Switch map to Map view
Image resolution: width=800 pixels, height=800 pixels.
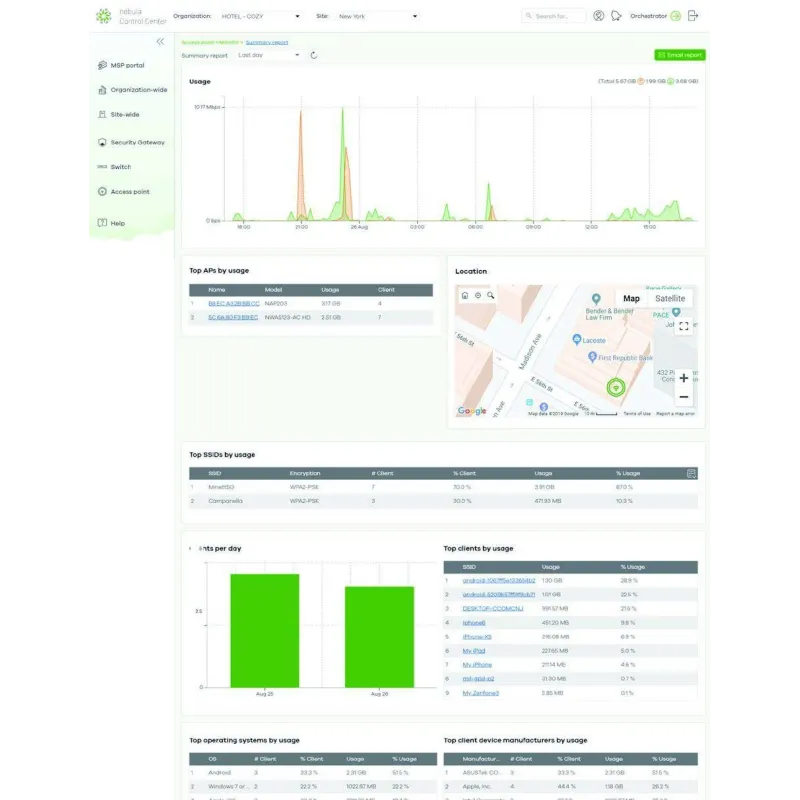click(x=631, y=298)
